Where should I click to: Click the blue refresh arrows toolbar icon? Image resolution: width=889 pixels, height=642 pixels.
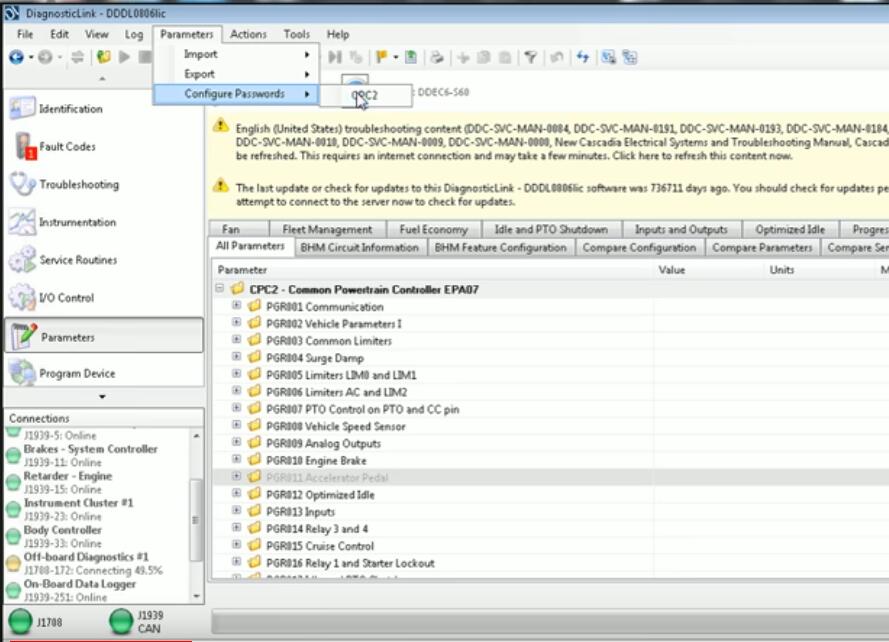(582, 57)
